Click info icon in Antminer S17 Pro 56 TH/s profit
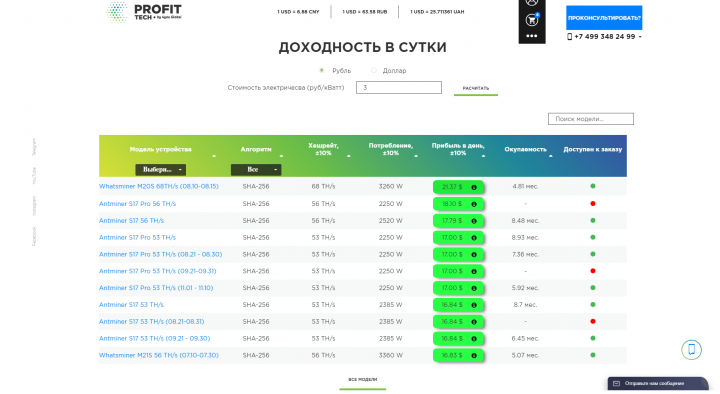 point(474,204)
